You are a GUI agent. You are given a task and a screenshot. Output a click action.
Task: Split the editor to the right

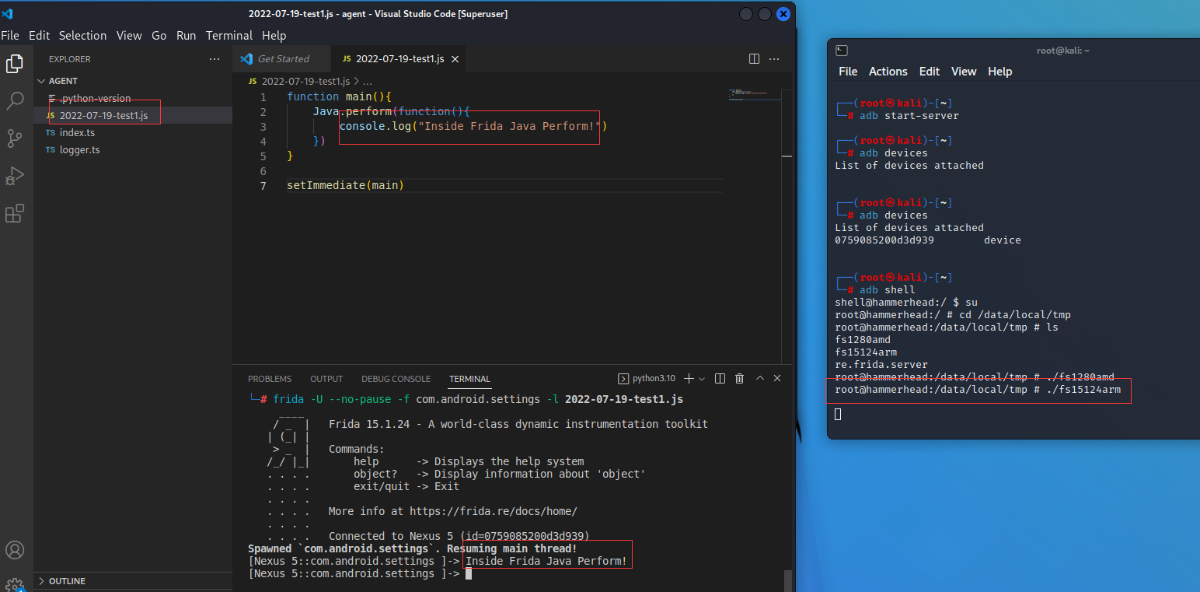(x=755, y=59)
